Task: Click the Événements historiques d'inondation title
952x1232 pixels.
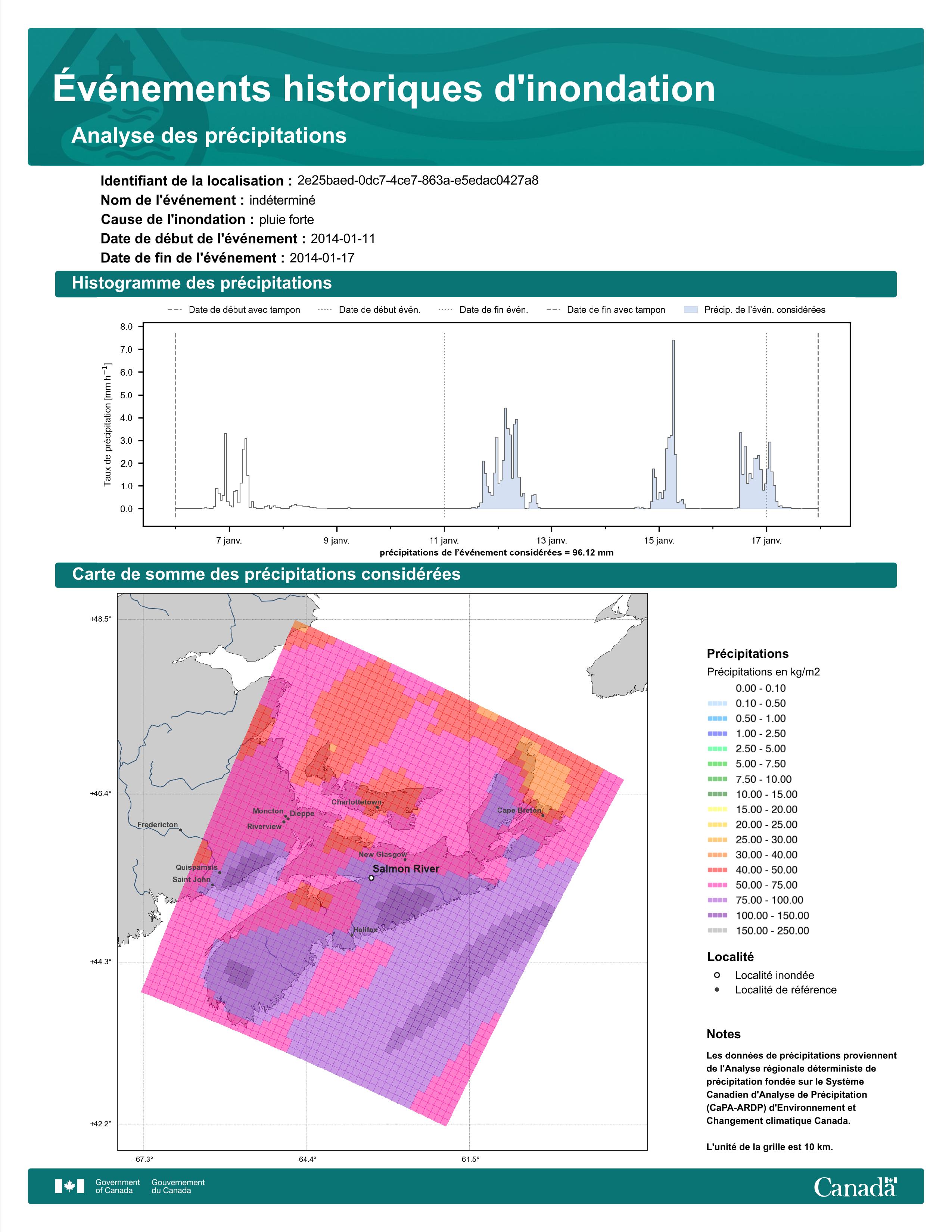Action: [384, 88]
